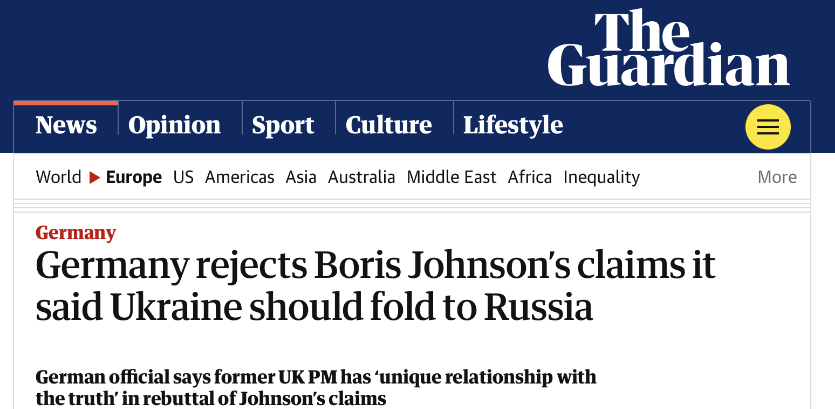Image resolution: width=835 pixels, height=409 pixels.
Task: Open the Lifestyle section
Action: (513, 126)
